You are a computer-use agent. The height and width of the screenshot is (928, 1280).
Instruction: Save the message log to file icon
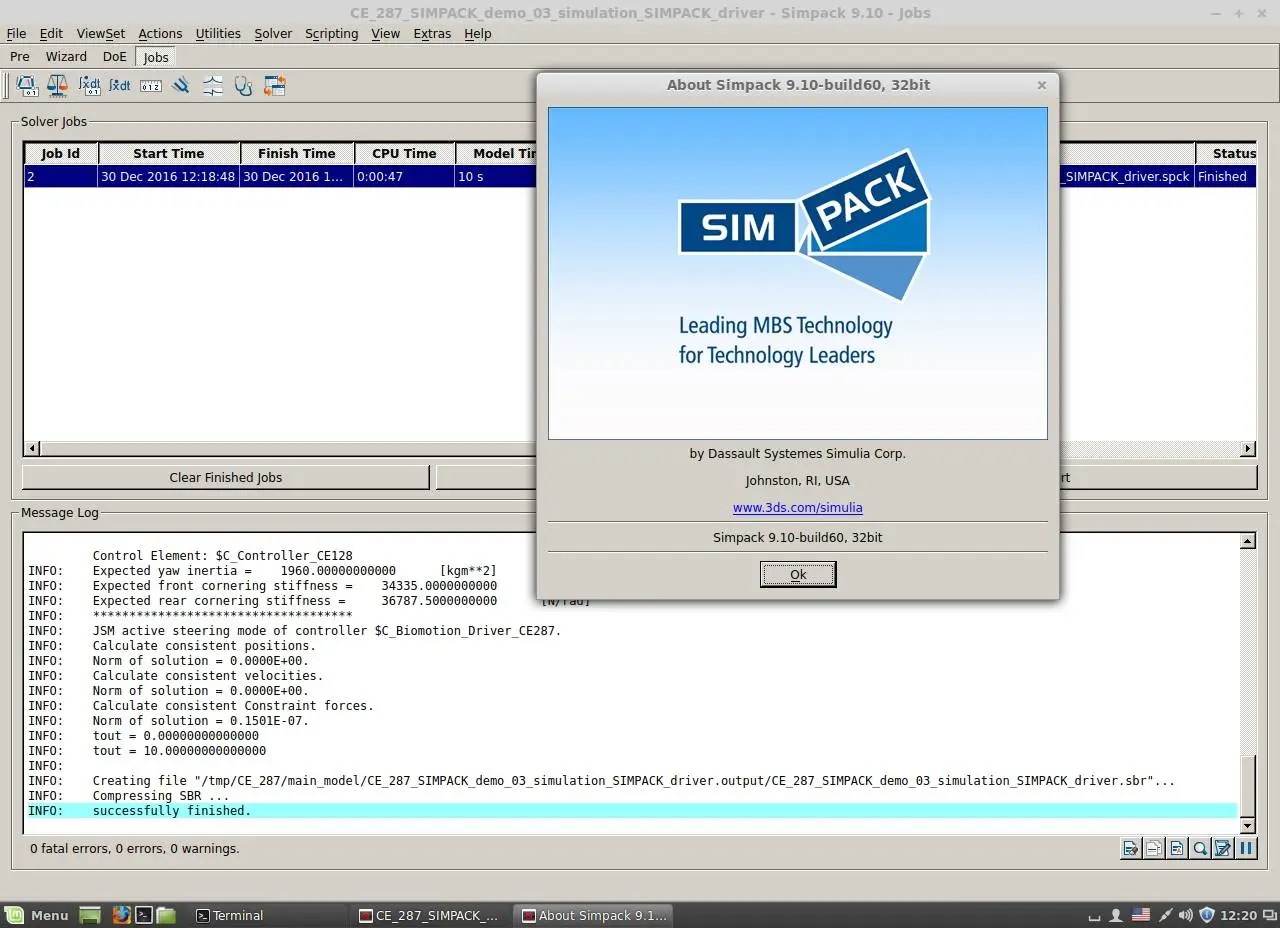(1177, 848)
